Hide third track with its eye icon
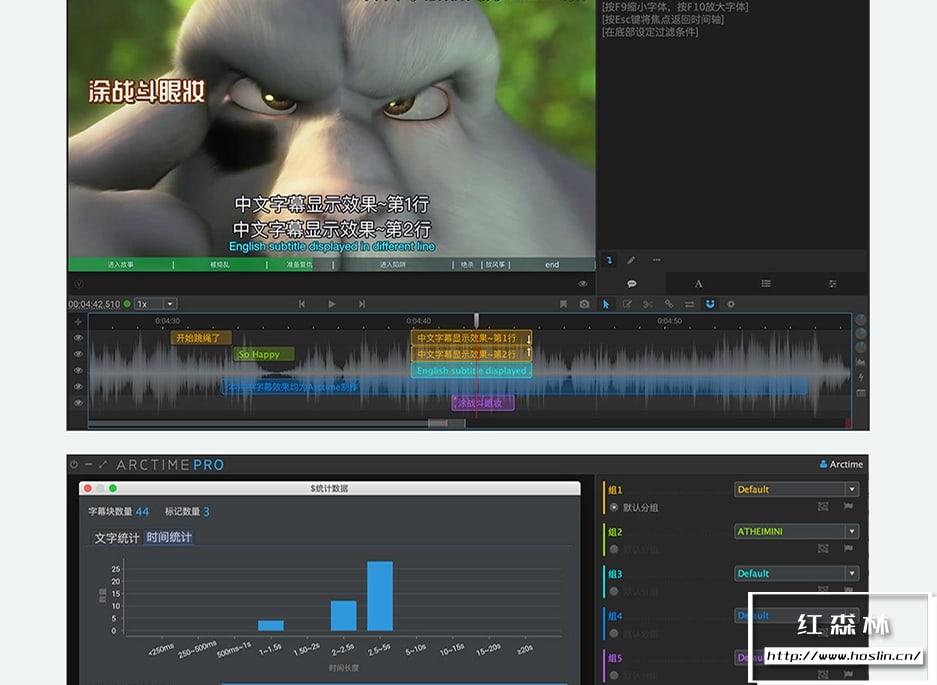This screenshot has height=685, width=937. 78,371
